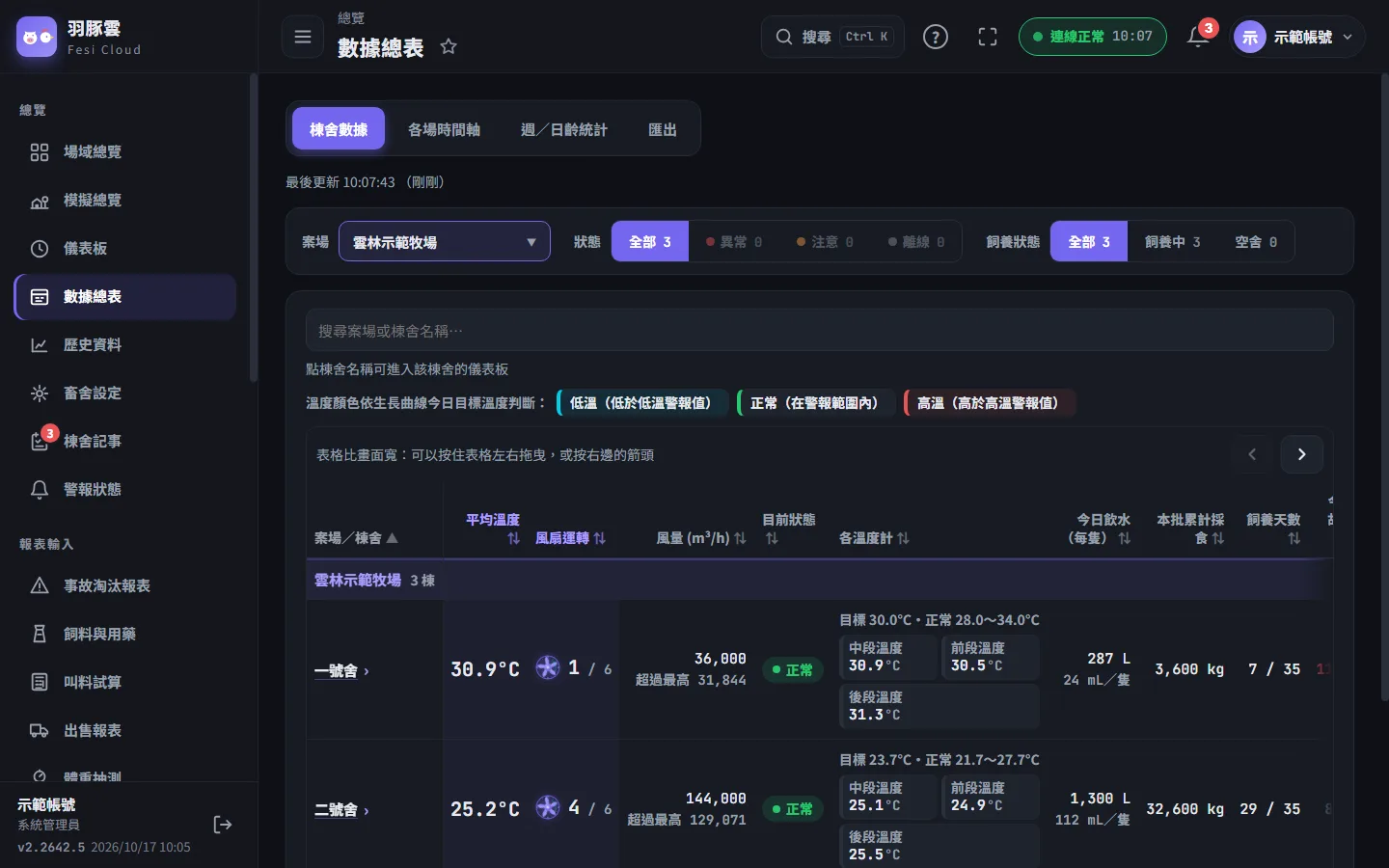Open the 雲林示範牧場 farm dropdown
The image size is (1389, 868).
[445, 242]
